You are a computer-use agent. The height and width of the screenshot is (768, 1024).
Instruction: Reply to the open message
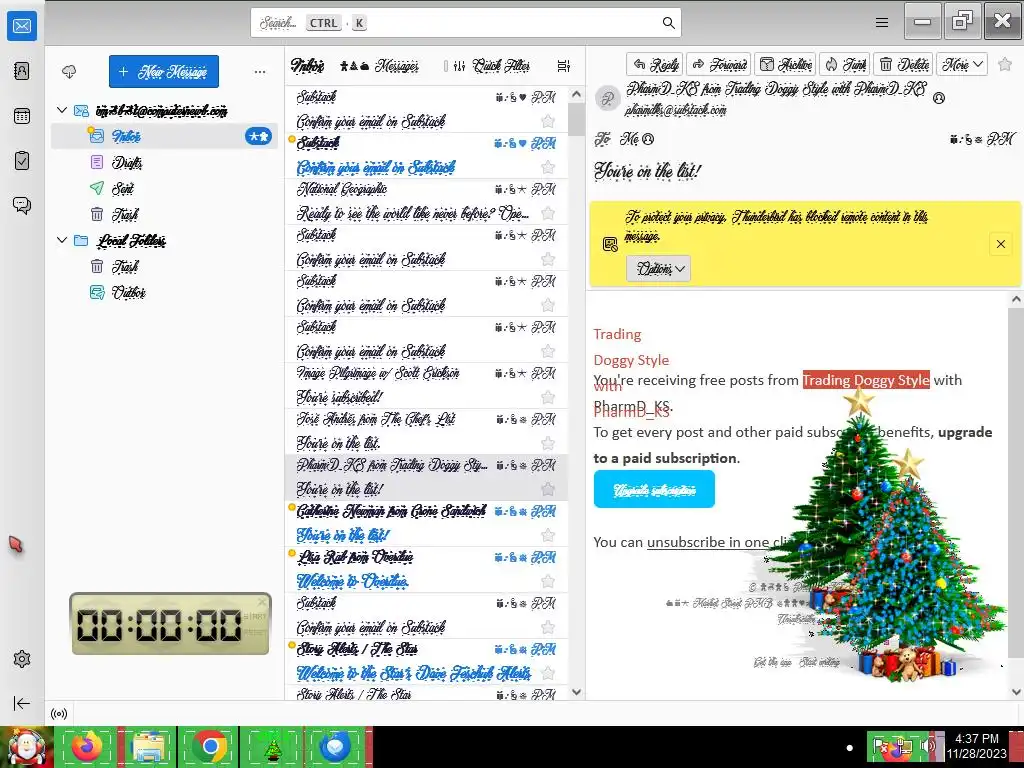655,64
